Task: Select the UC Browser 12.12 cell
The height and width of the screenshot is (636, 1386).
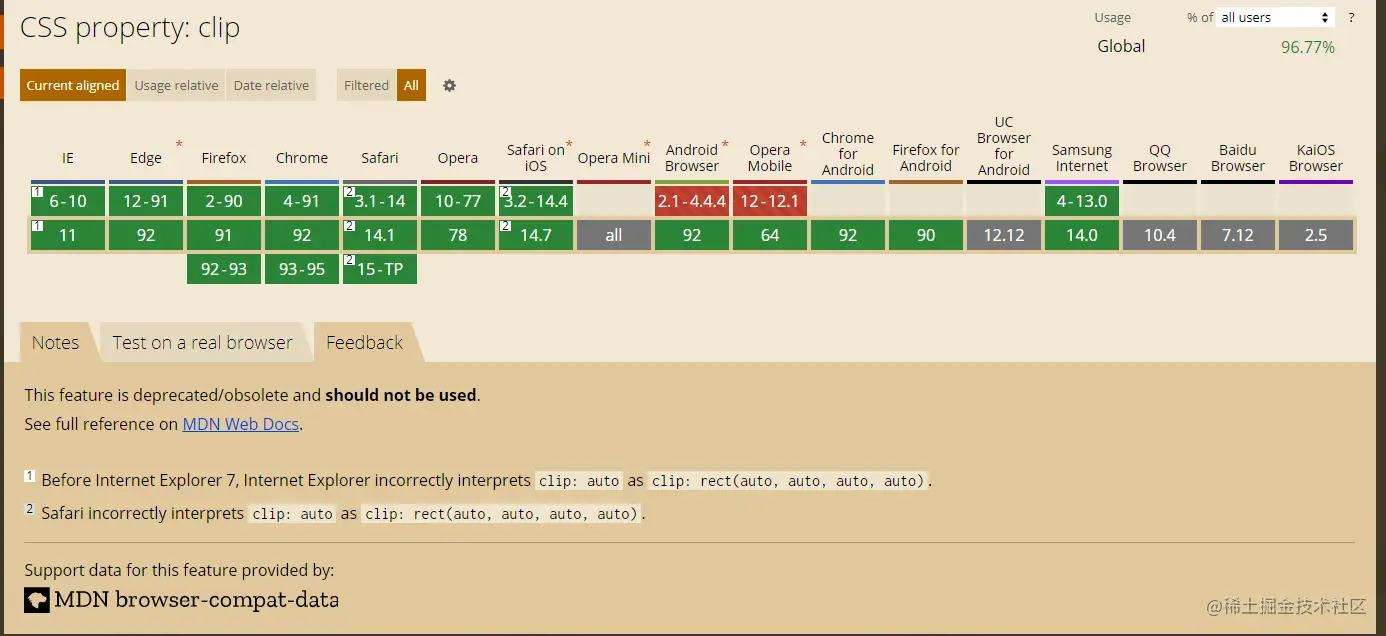Action: pos(1004,235)
